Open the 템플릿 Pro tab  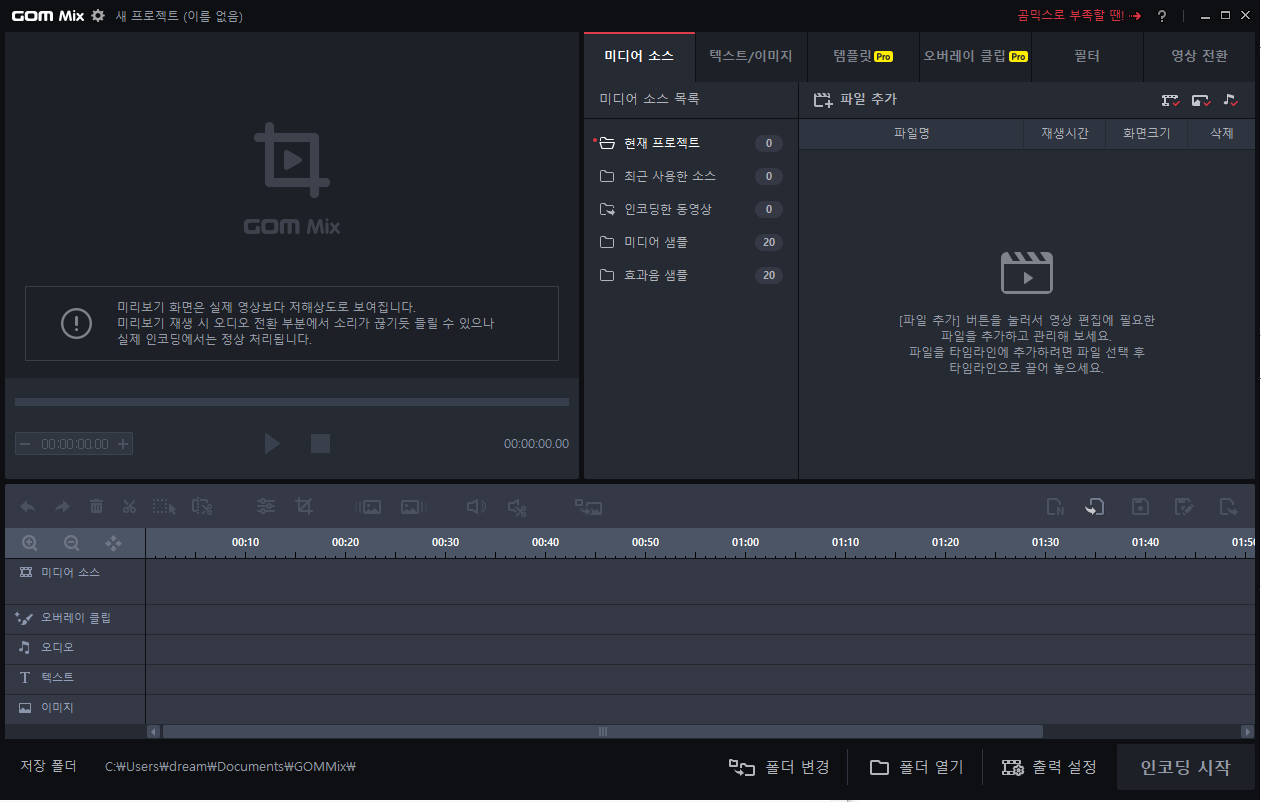click(x=863, y=56)
